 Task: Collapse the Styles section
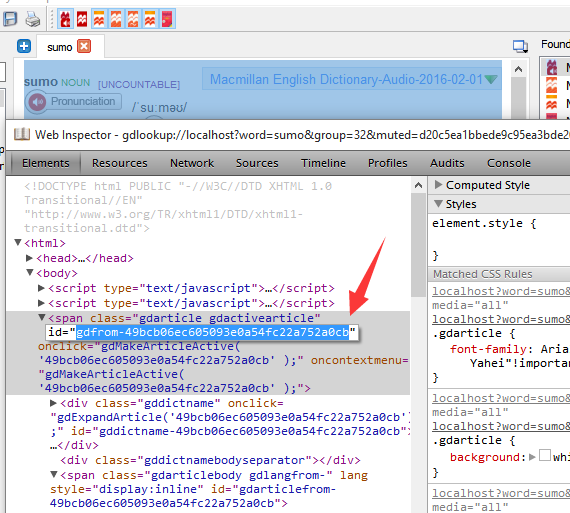tap(438, 204)
